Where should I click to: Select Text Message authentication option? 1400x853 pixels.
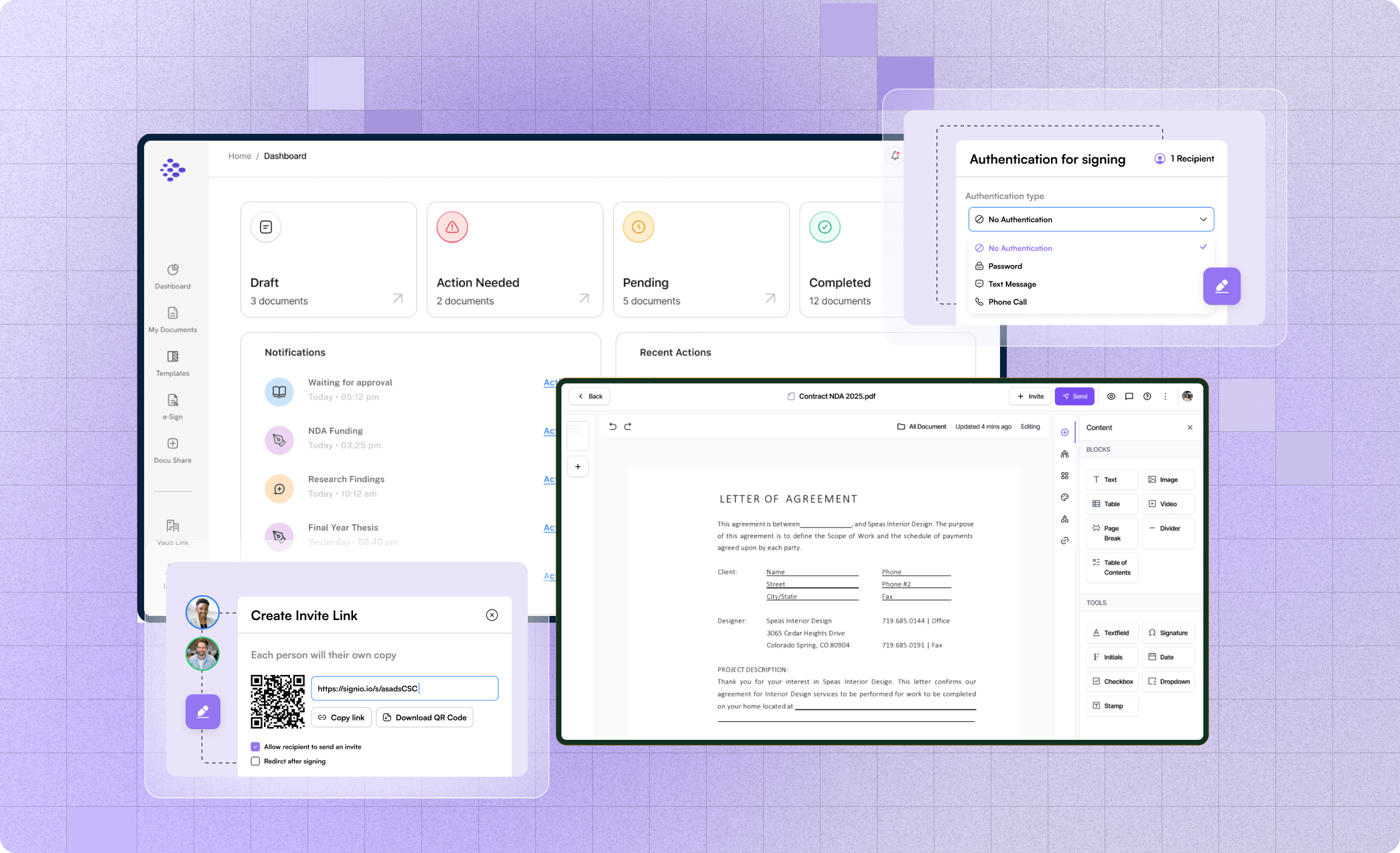(x=1011, y=284)
